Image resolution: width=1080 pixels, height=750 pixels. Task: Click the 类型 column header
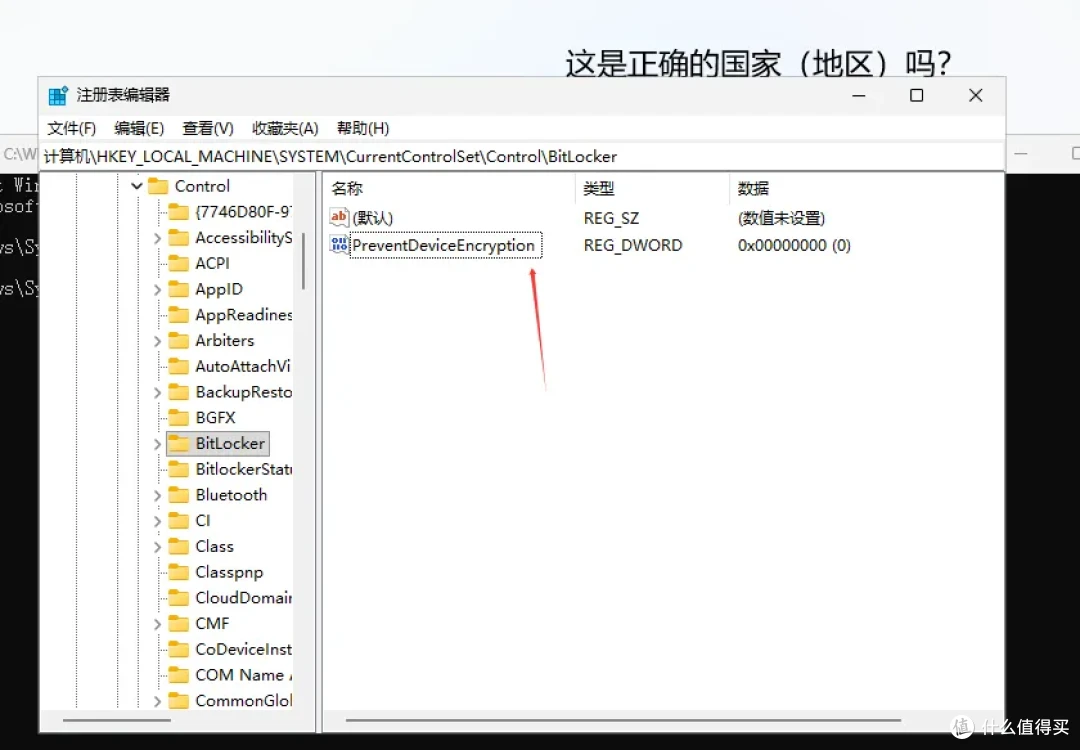click(599, 188)
